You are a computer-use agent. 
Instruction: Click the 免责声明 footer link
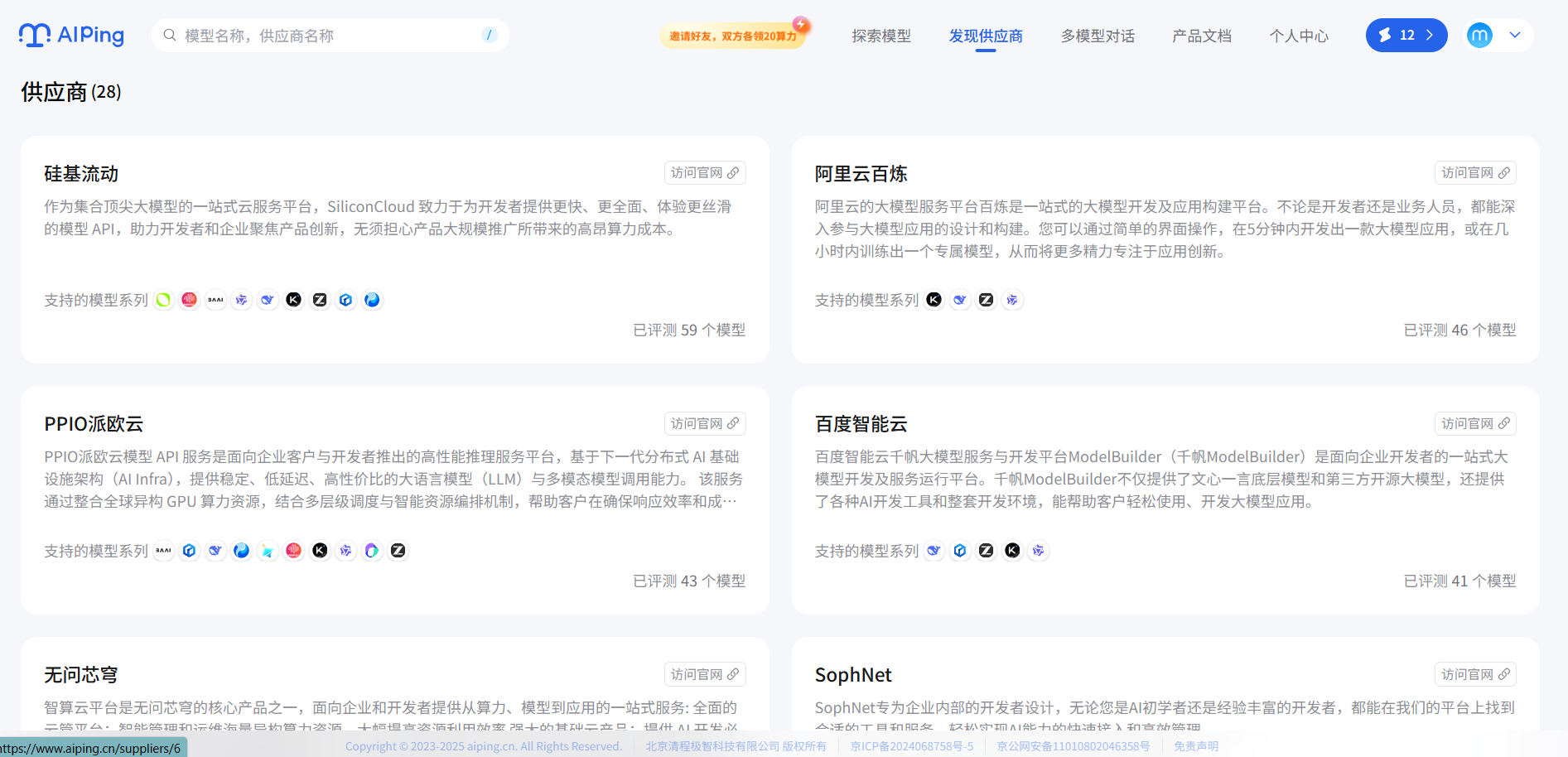tap(1196, 746)
